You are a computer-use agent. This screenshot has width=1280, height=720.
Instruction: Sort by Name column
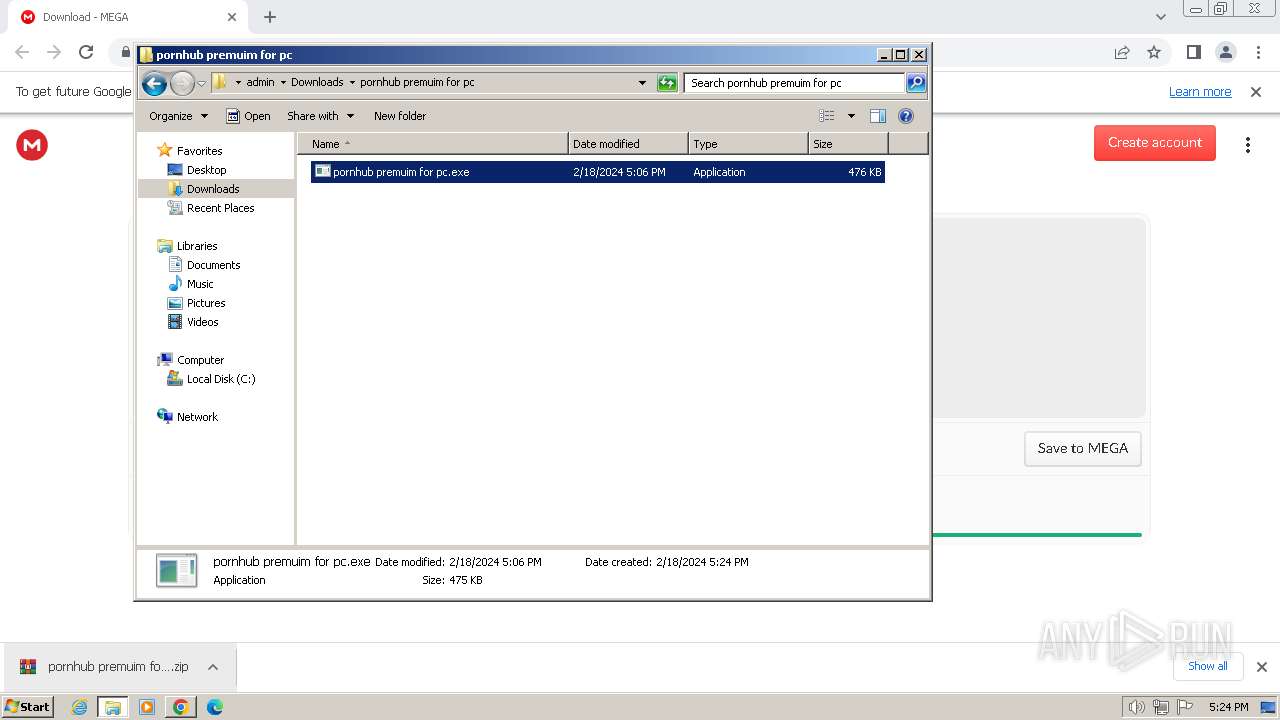[432, 144]
